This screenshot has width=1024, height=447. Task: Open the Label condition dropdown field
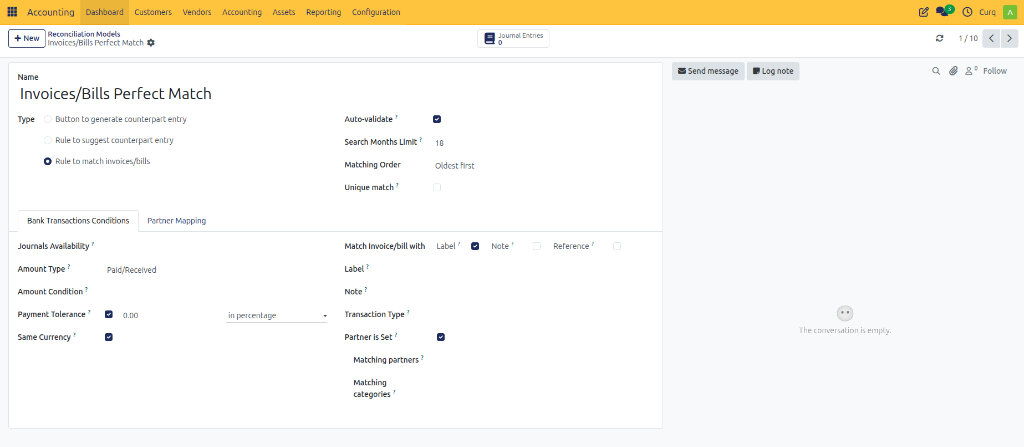(544, 269)
